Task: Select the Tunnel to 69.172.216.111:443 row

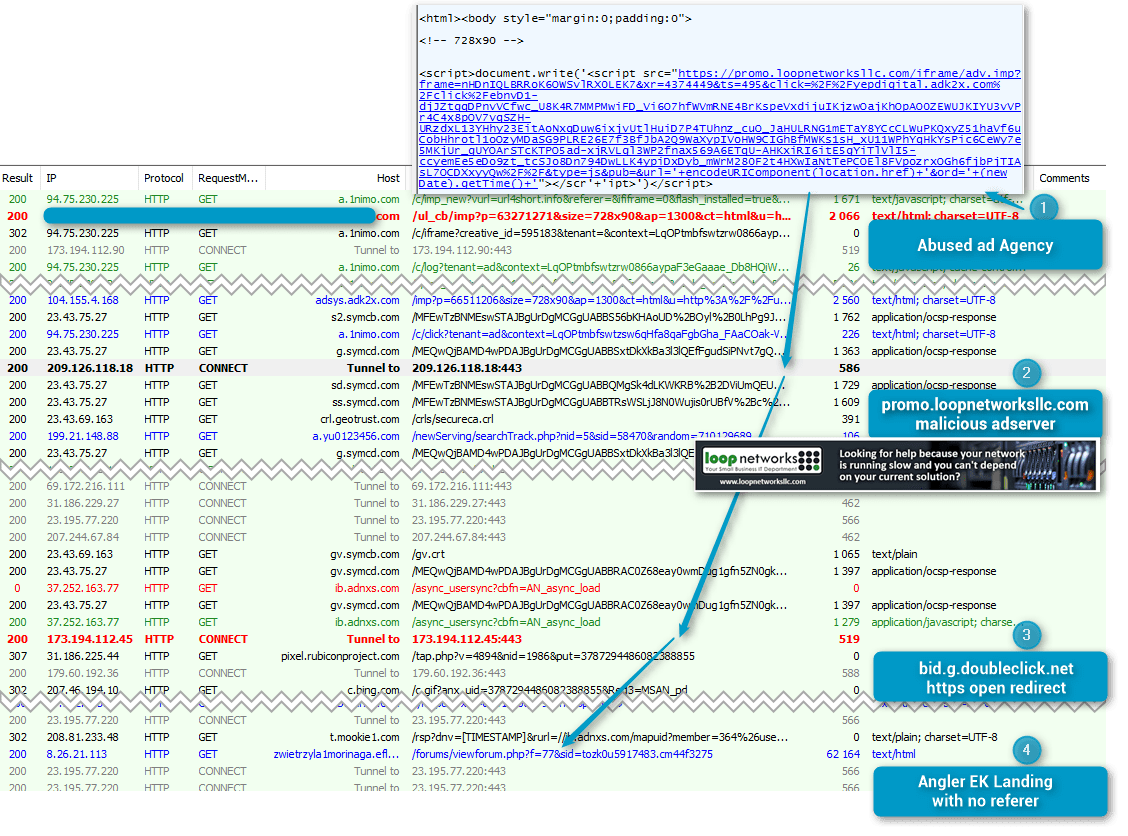Action: click(552, 486)
